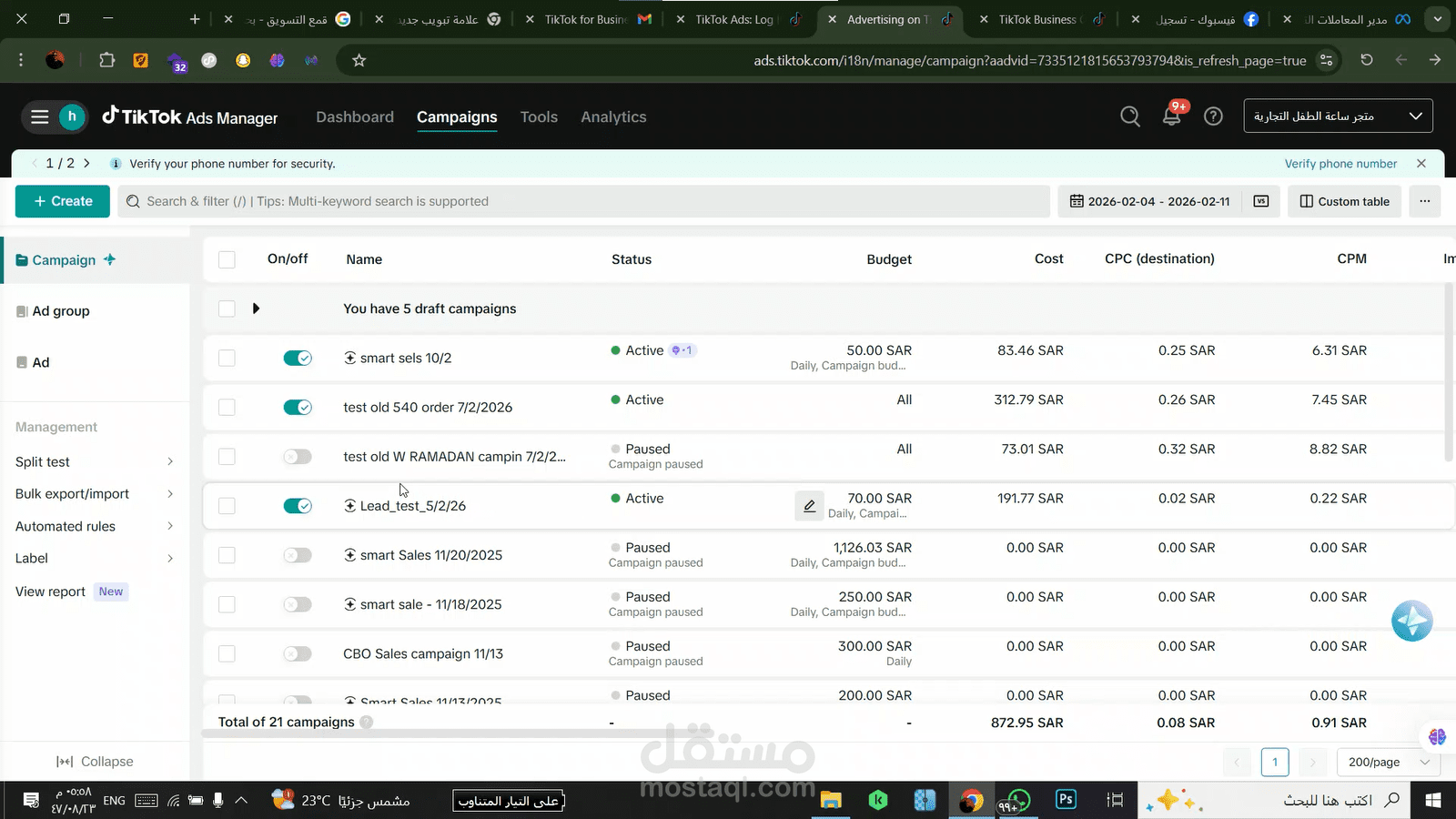Screen dimensions: 1456x819
Task: Open a new browser tab
Action: 195,19
